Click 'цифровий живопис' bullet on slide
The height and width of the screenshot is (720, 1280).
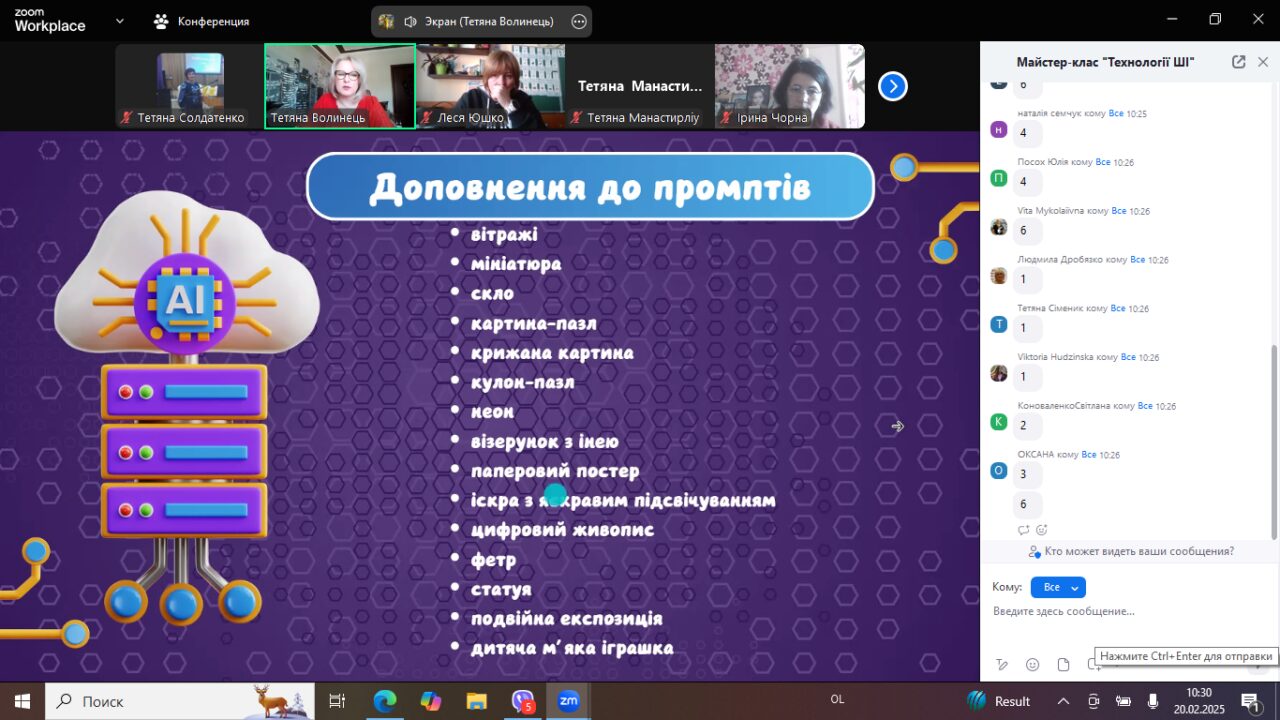tap(562, 529)
